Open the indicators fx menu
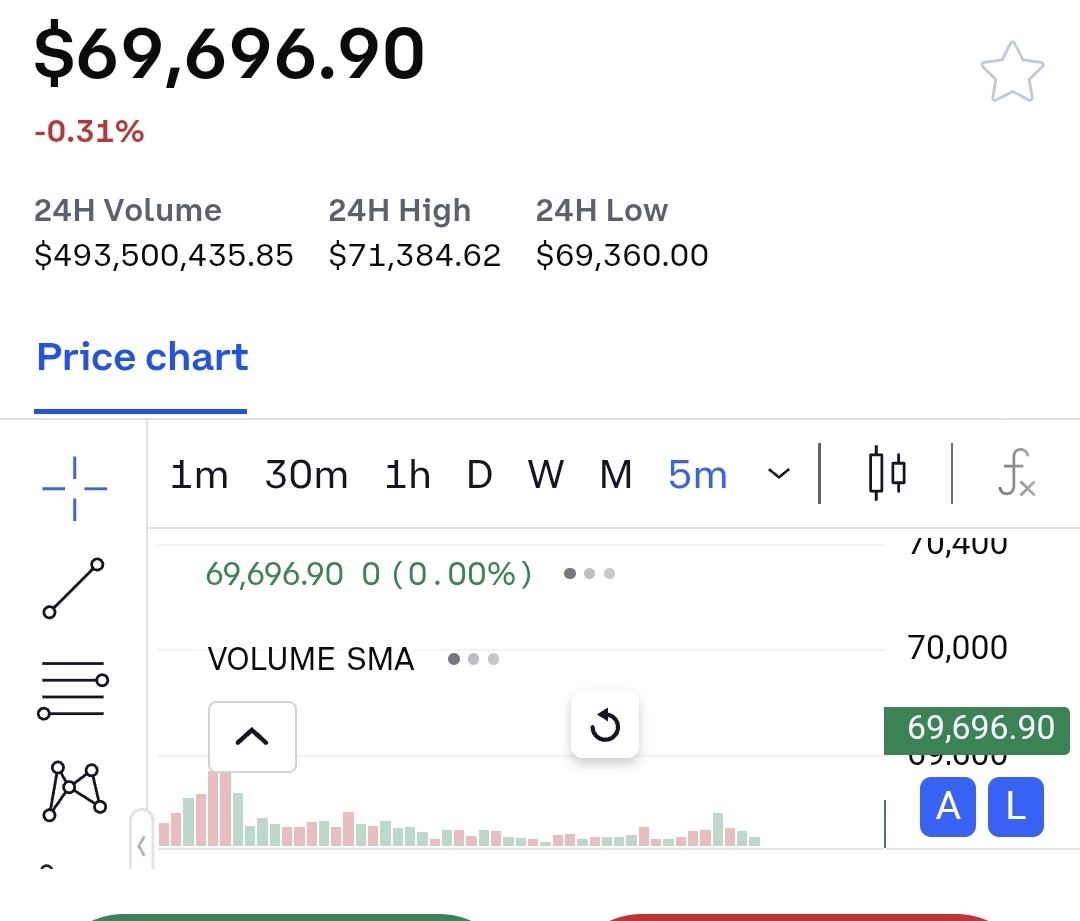 [1017, 473]
